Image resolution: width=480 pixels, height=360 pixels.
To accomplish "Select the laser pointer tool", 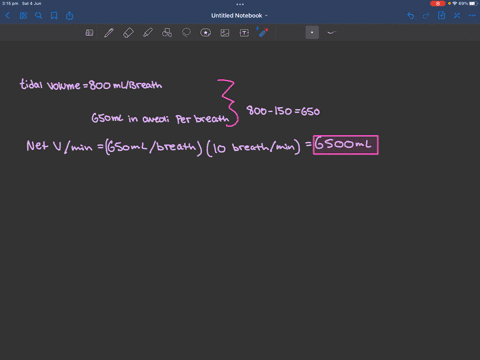I will click(x=263, y=32).
